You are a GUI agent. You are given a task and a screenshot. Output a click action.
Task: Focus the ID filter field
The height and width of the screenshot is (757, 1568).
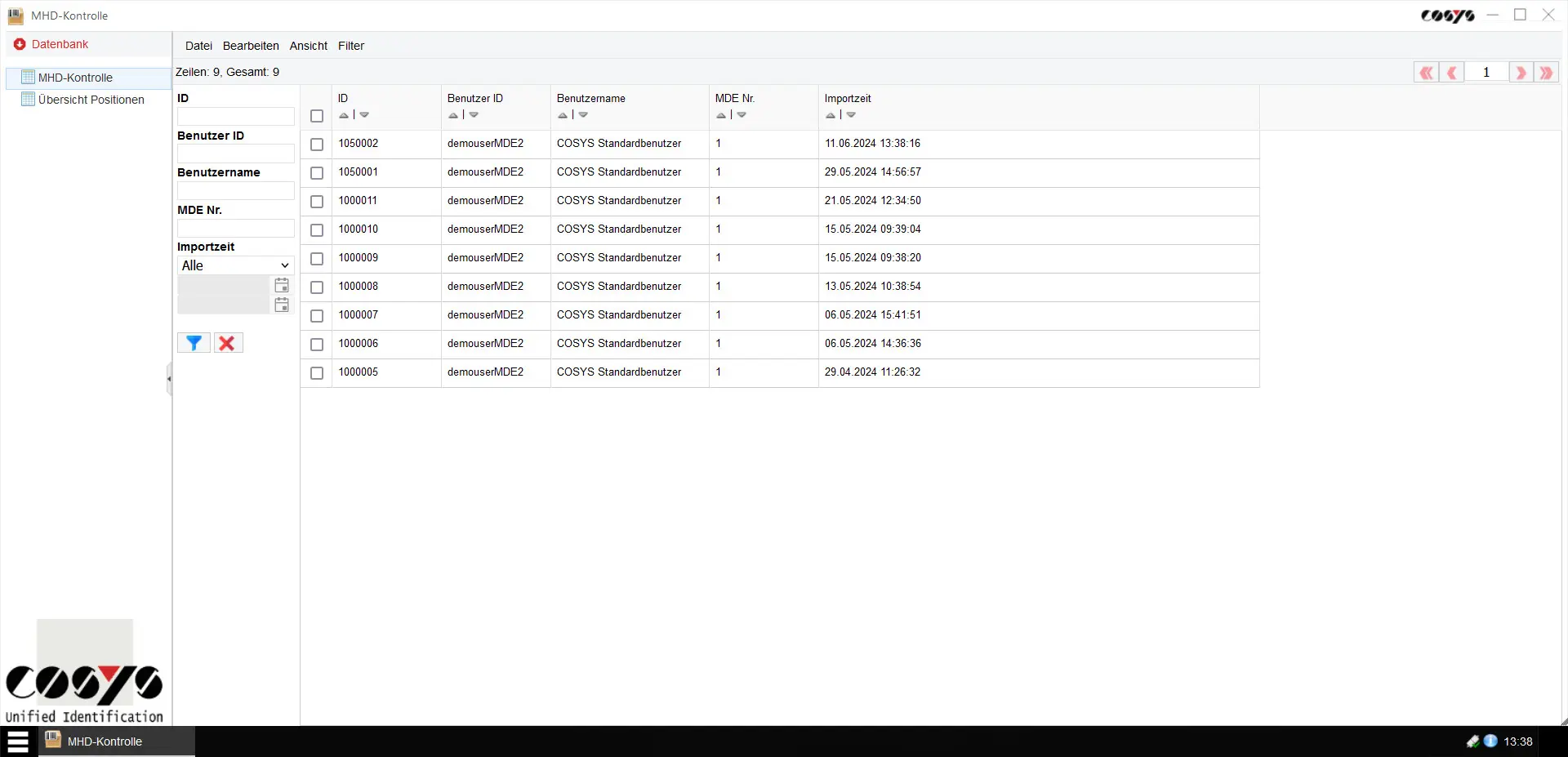point(235,116)
